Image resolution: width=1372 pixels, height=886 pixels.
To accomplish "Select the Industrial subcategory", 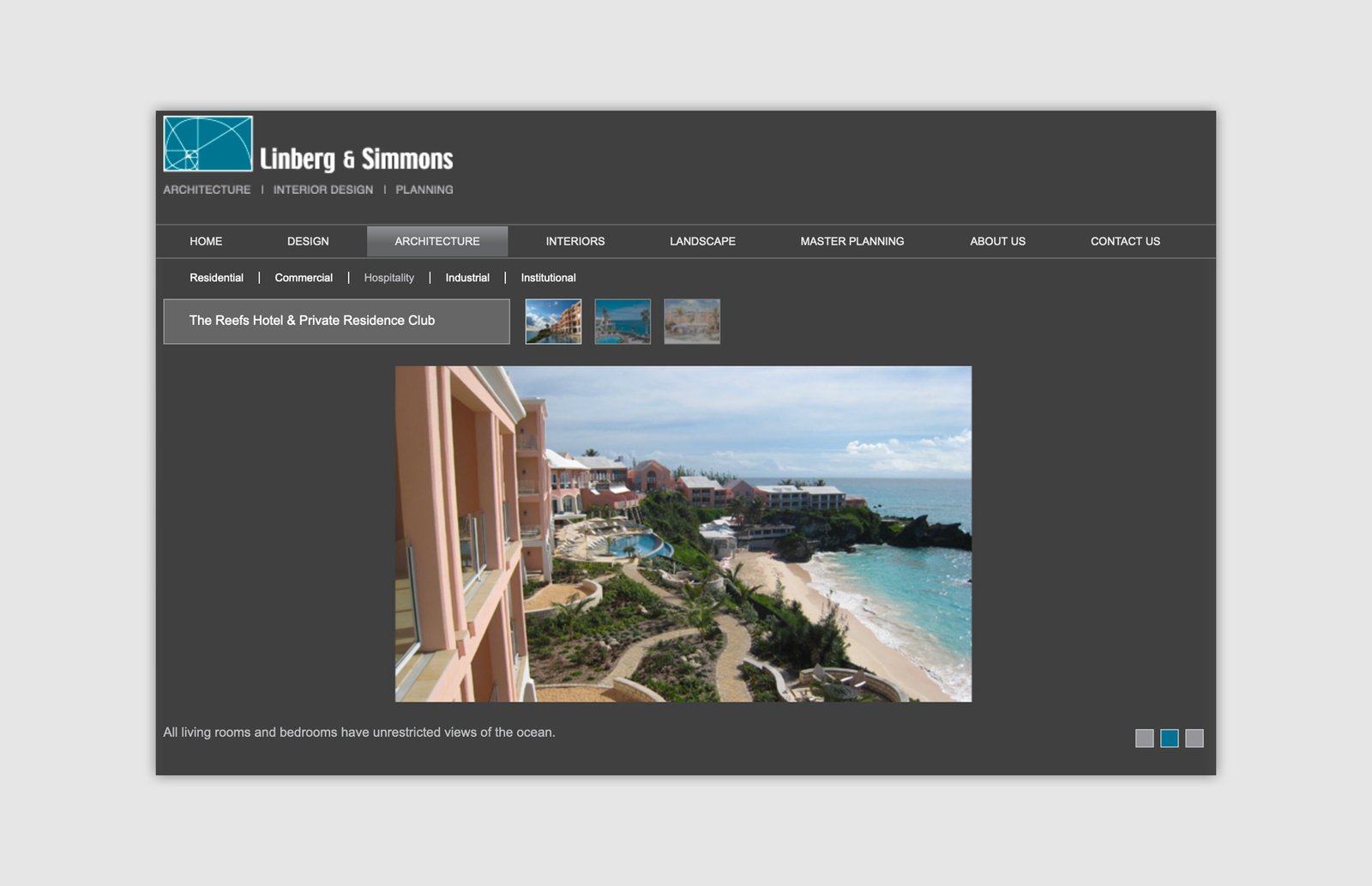I will [x=467, y=278].
